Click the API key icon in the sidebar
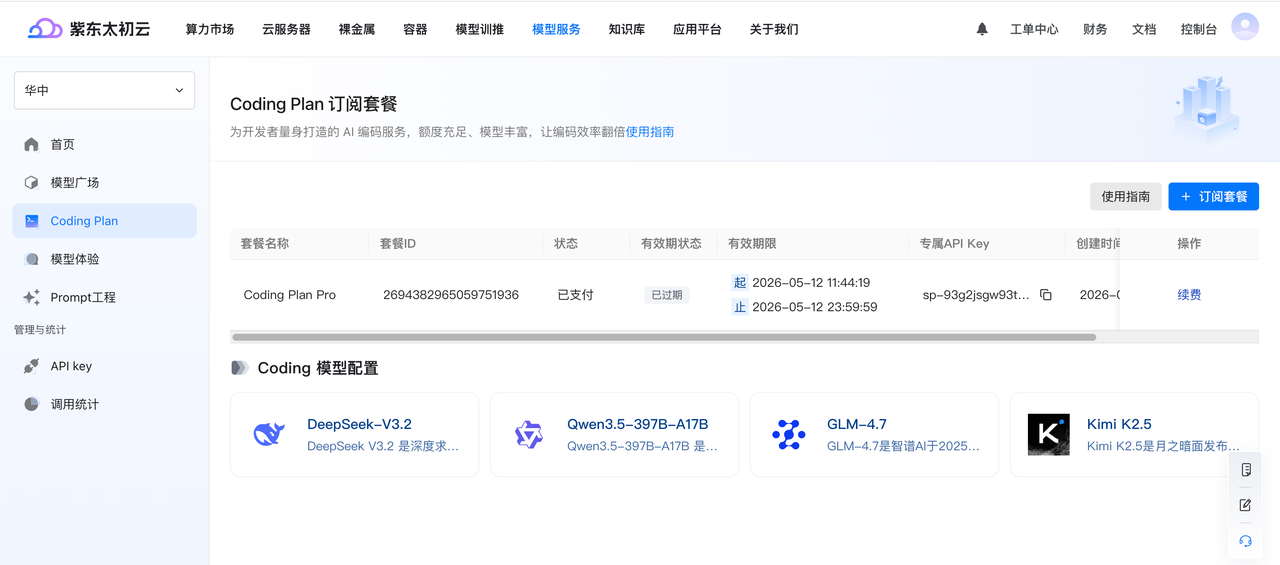This screenshot has height=565, width=1280. point(31,366)
